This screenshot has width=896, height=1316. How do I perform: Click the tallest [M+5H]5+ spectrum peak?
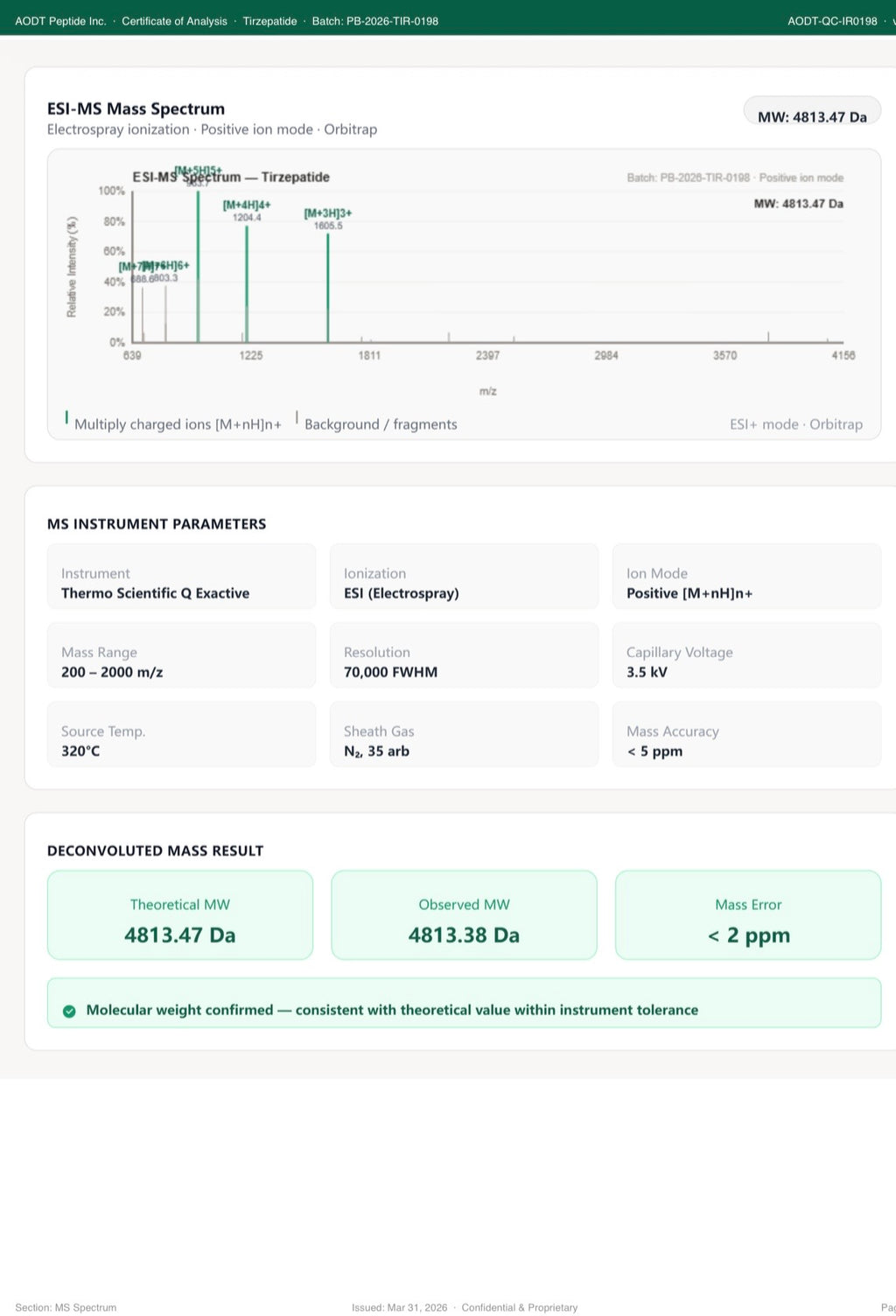pyautogui.click(x=198, y=266)
